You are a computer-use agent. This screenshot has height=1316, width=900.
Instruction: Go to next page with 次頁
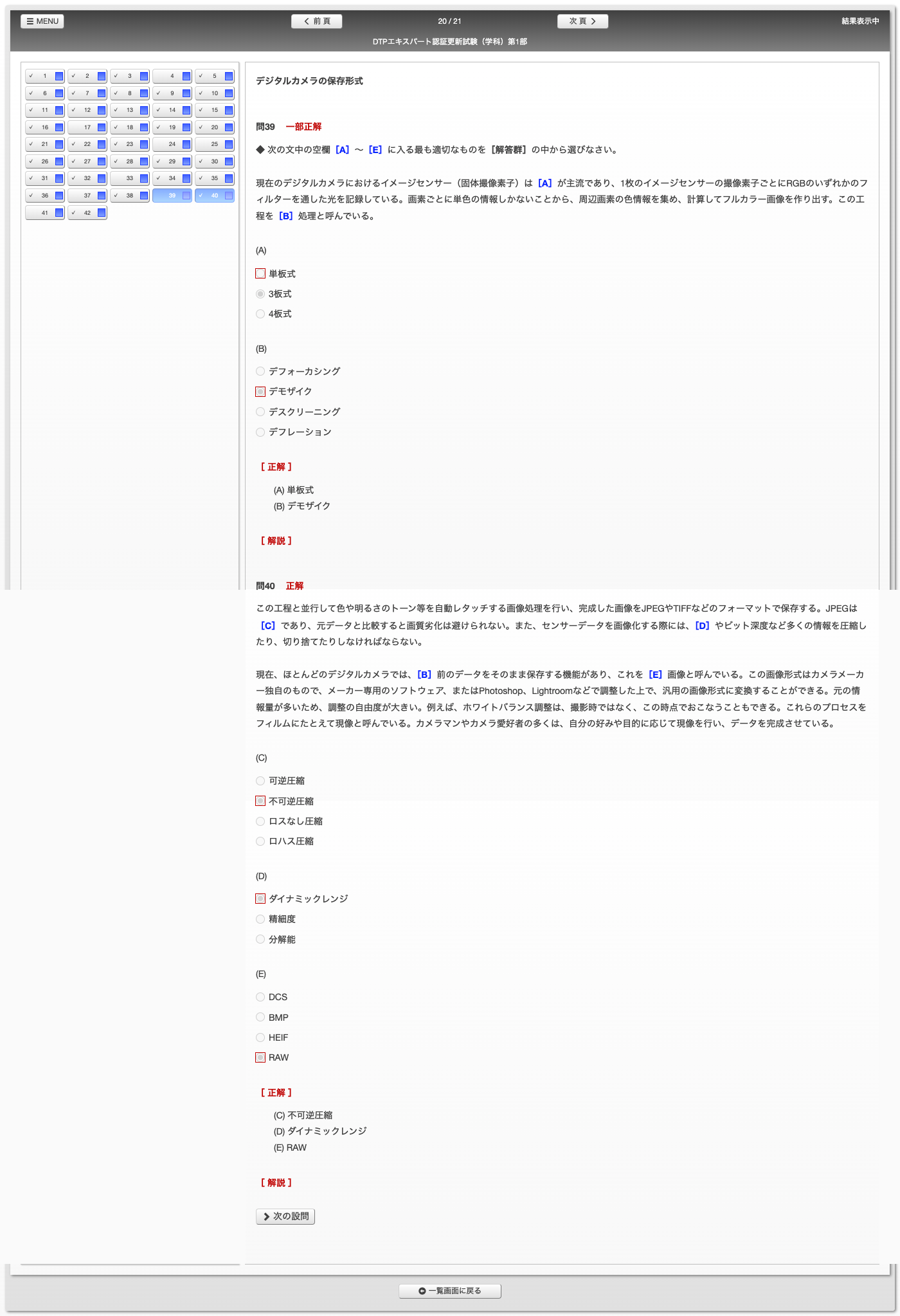pyautogui.click(x=582, y=21)
